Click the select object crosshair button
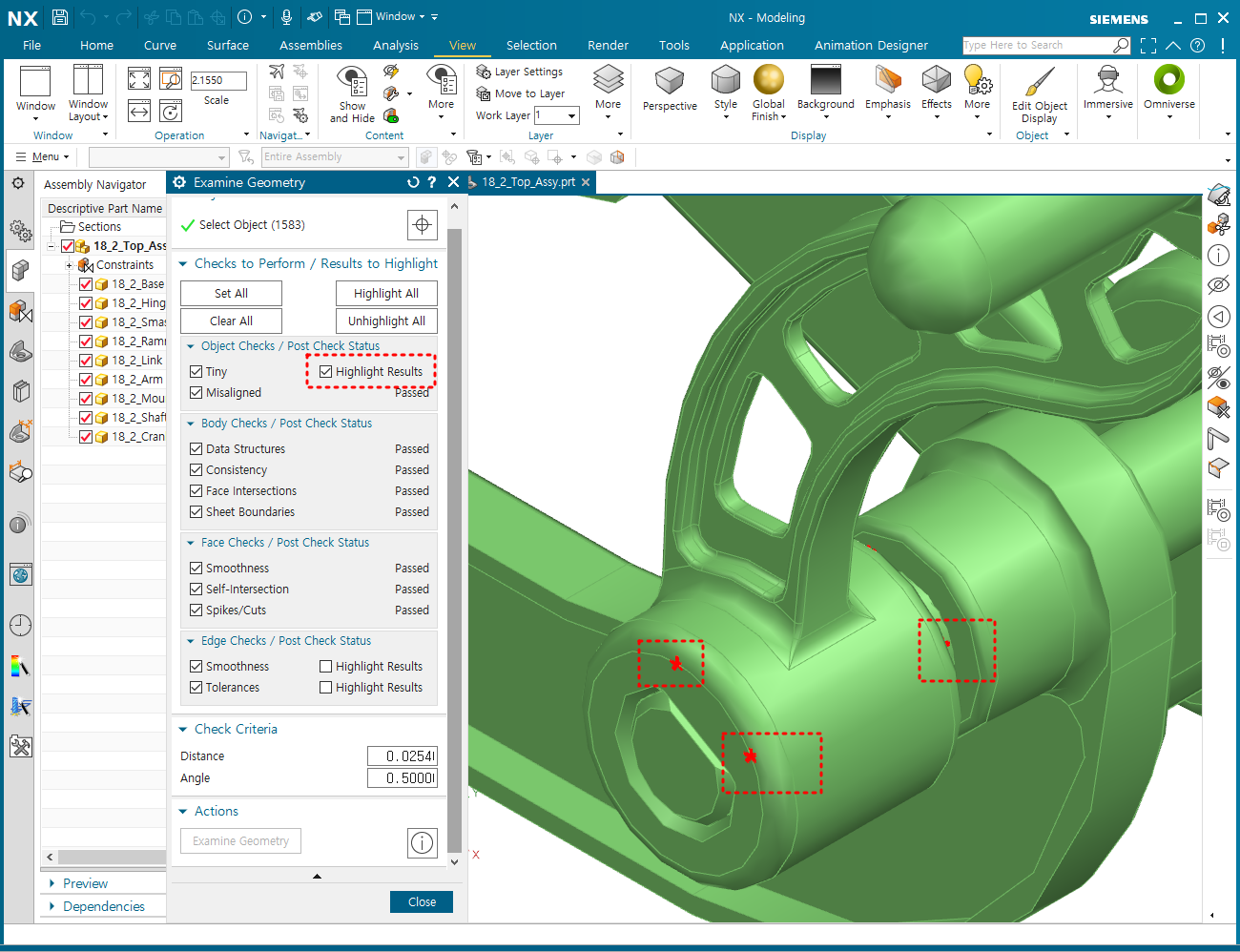 (x=423, y=225)
